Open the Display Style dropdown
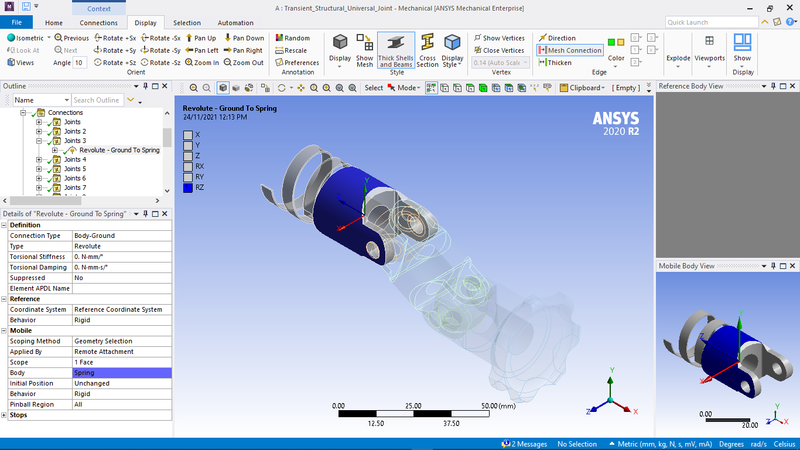Image resolution: width=800 pixels, height=450 pixels. [x=452, y=51]
